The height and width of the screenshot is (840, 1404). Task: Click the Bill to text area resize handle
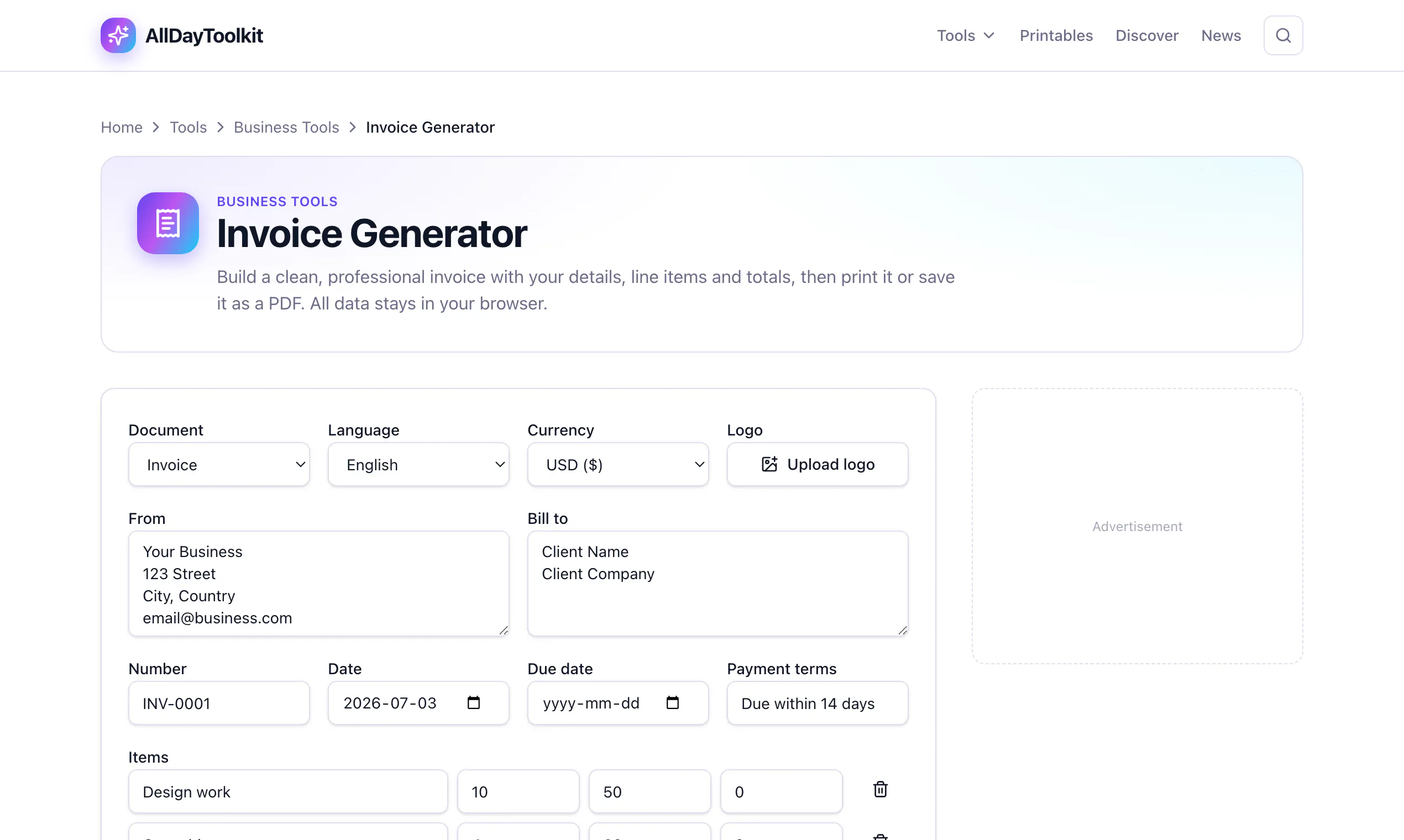tap(903, 631)
